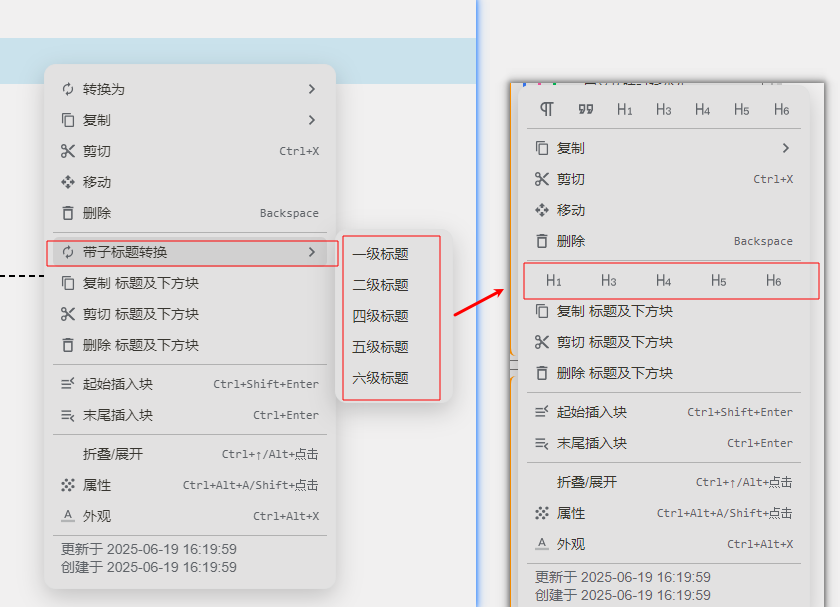
Task: Click the scissors 剪切 Ctrl+X icon in left menu
Action: tap(68, 151)
